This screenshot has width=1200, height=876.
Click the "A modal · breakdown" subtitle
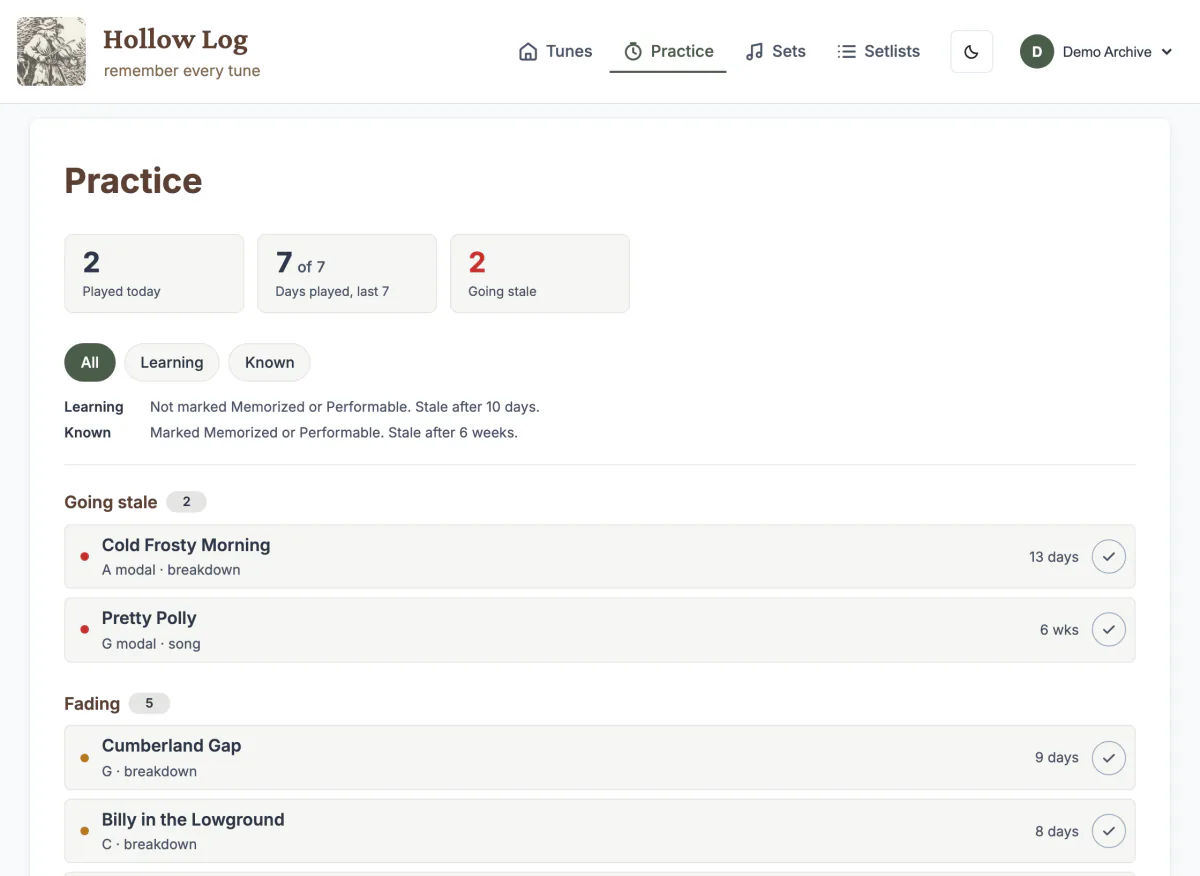click(171, 570)
